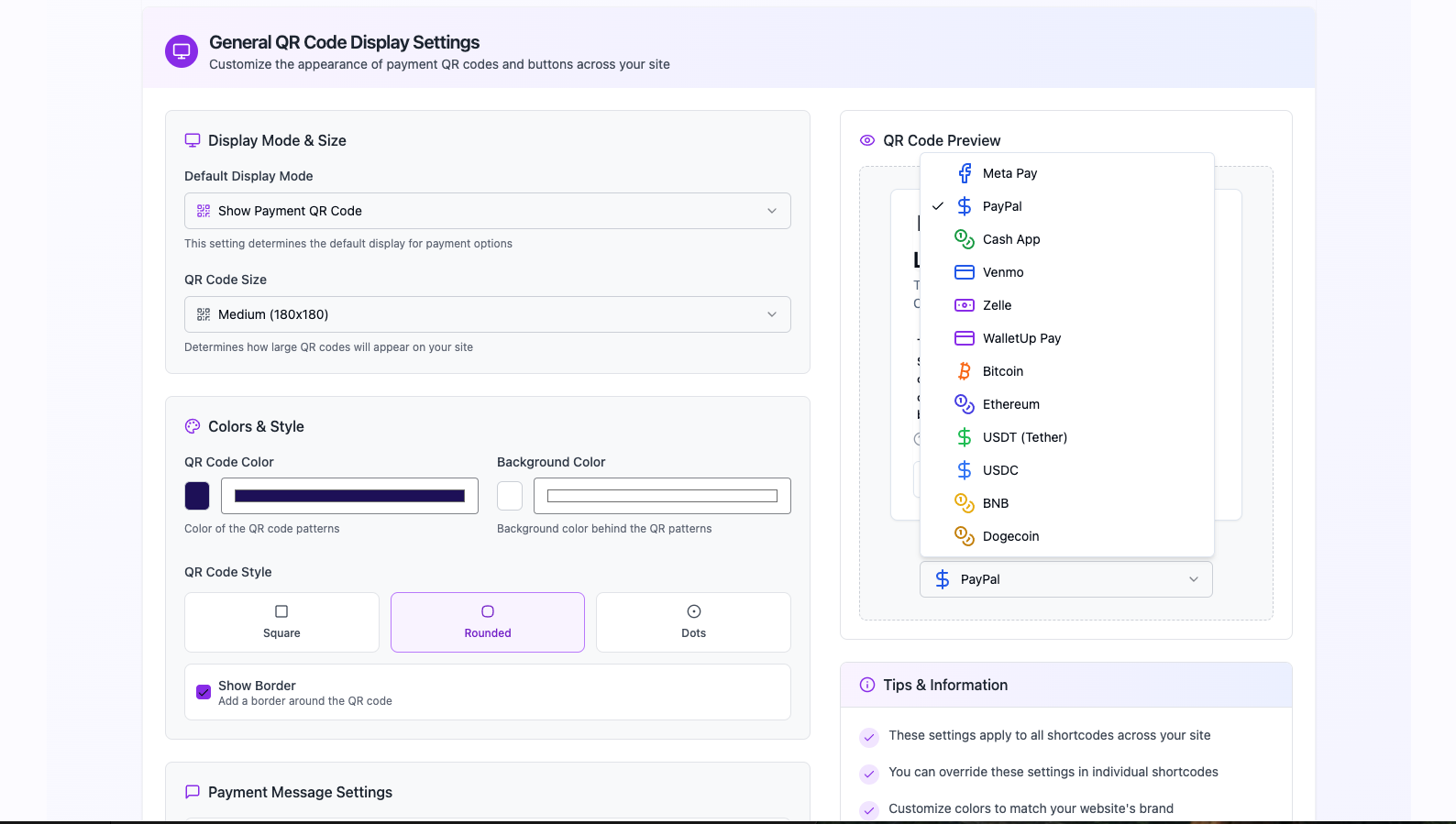Click the Colors & Style palette icon
The image size is (1456, 824).
(193, 426)
